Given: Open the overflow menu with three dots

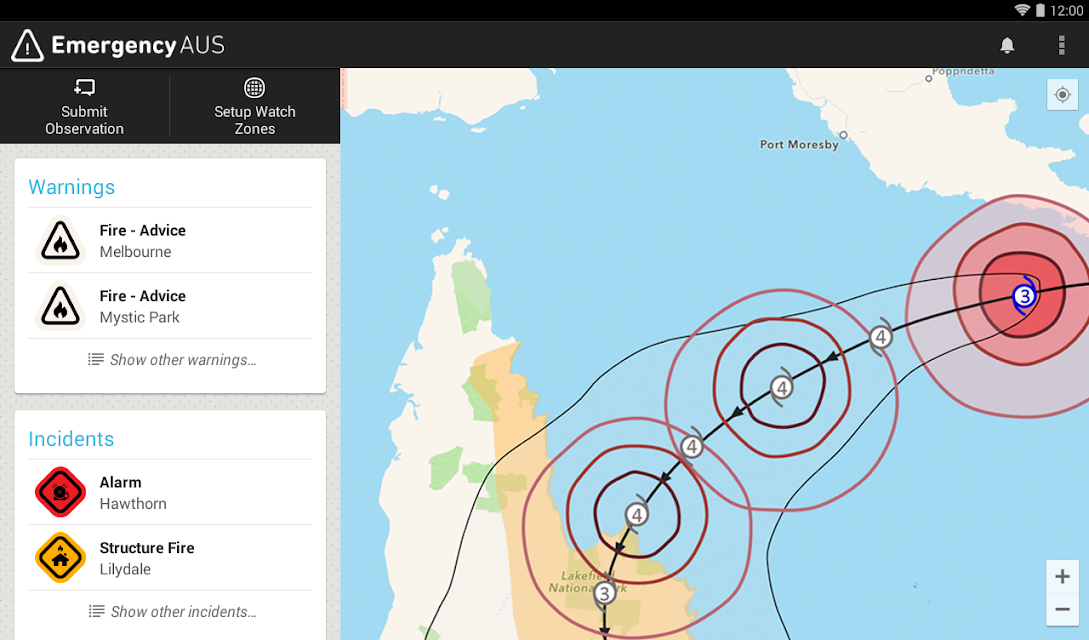Looking at the screenshot, I should pyautogui.click(x=1061, y=45).
